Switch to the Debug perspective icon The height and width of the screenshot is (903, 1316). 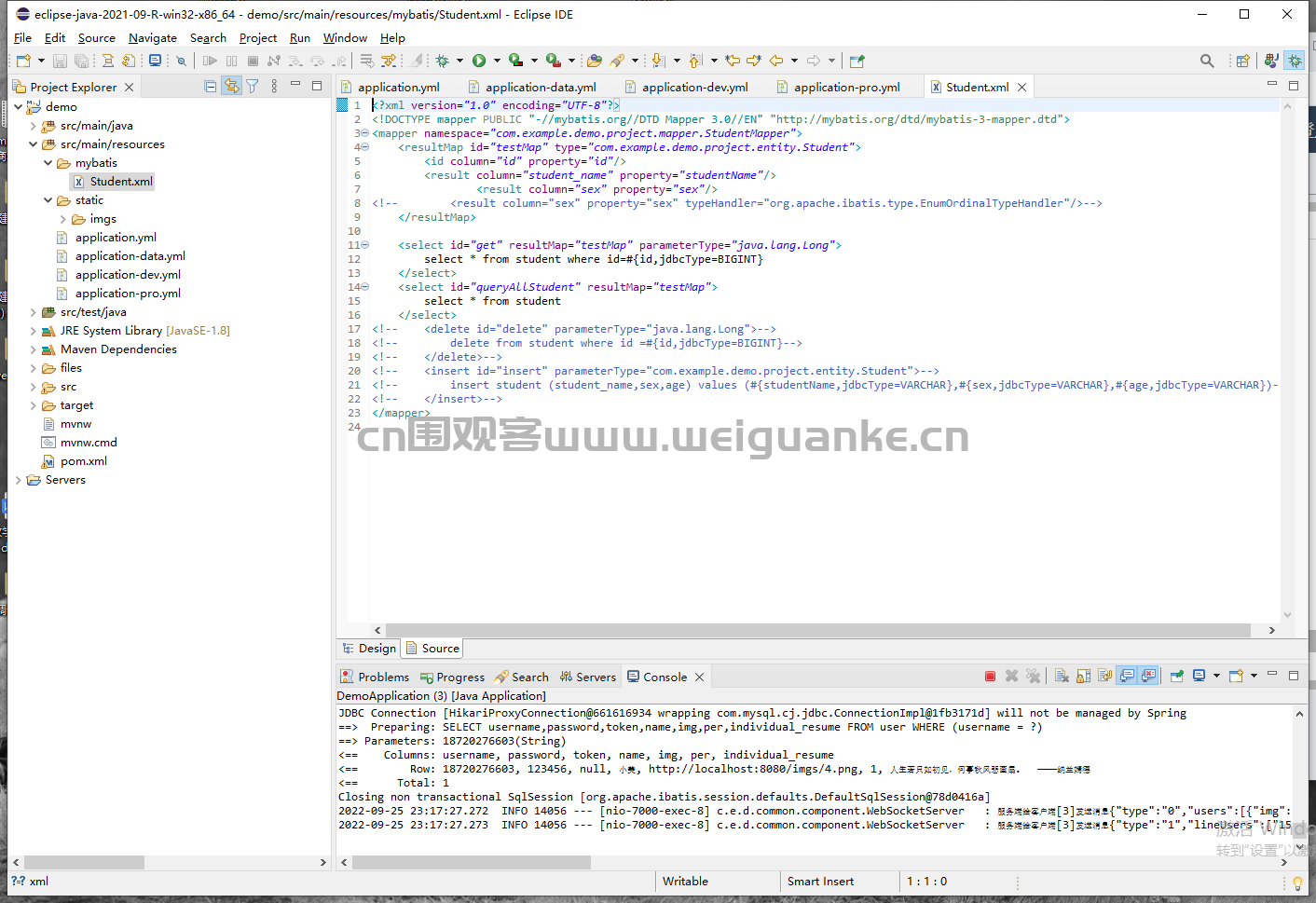click(1295, 61)
